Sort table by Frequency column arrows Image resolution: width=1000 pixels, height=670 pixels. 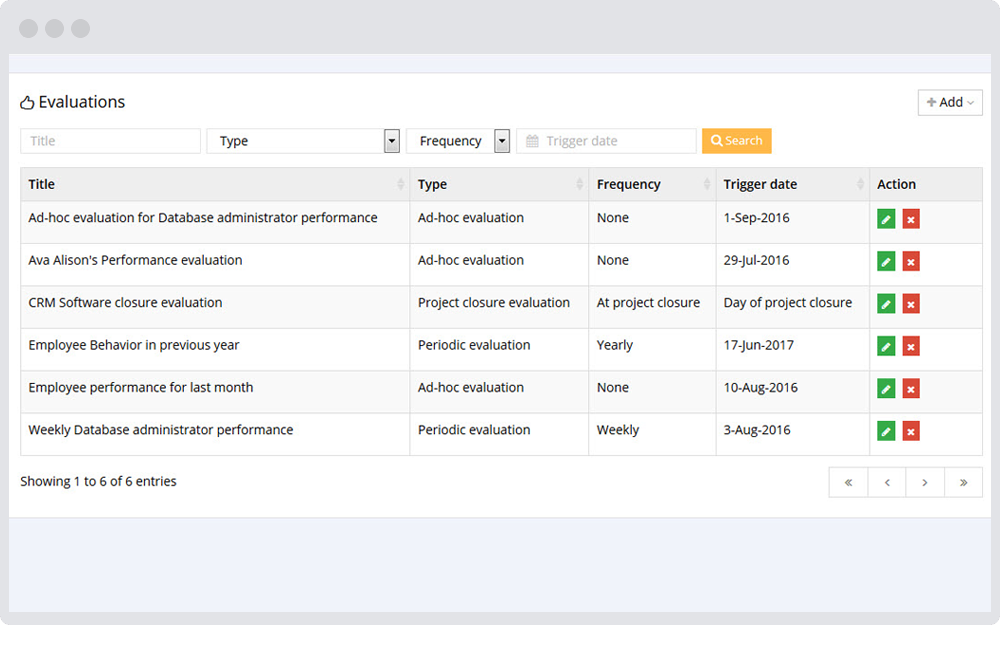(707, 184)
